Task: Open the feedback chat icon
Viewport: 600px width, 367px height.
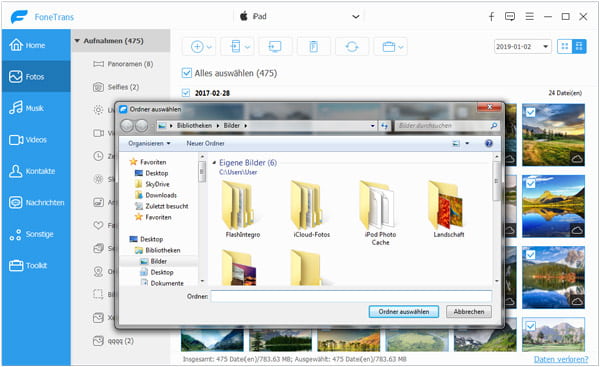Action: click(510, 16)
